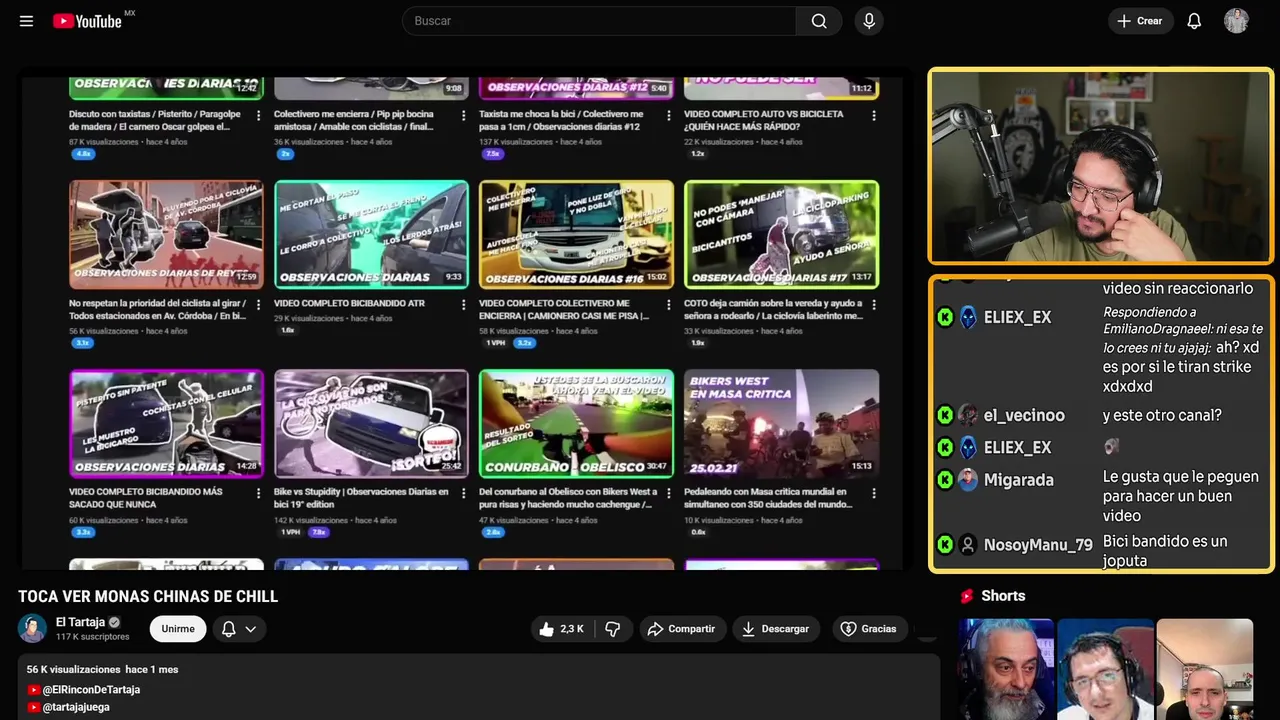Open options for 'BICIBANDIDO ATR' video
This screenshot has width=1280, height=720.
[463, 305]
